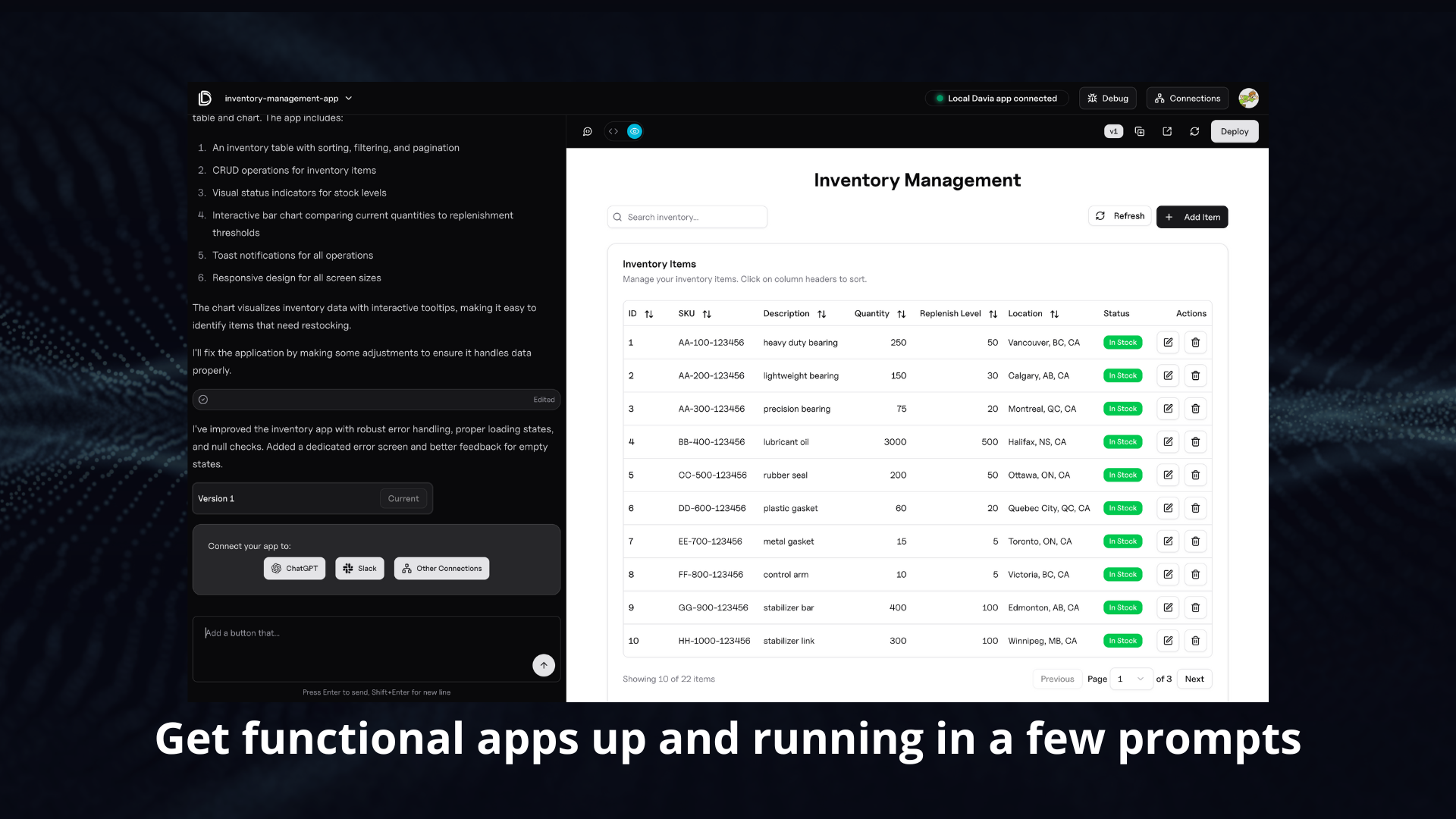Screen dimensions: 1456x819
Task: Edit the control arm item
Action: [1168, 575]
